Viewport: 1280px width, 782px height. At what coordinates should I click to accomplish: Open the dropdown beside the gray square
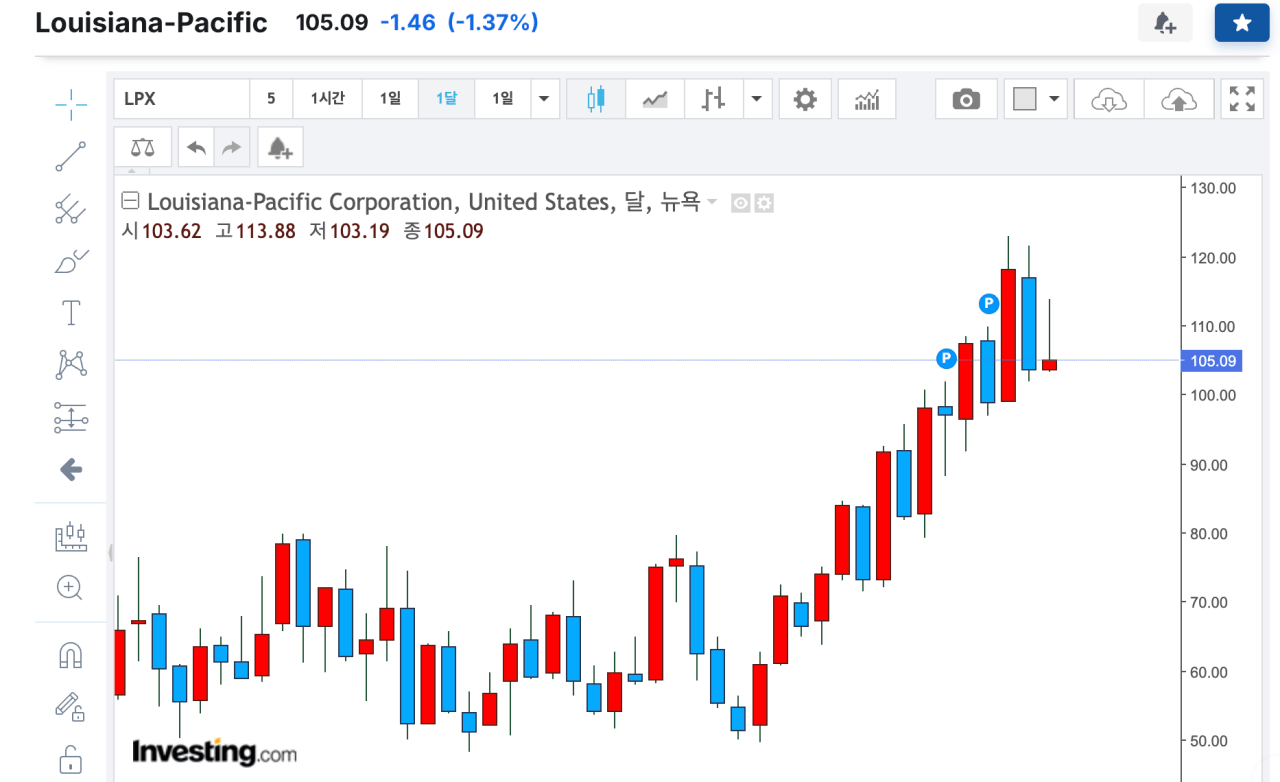pyautogui.click(x=1054, y=99)
